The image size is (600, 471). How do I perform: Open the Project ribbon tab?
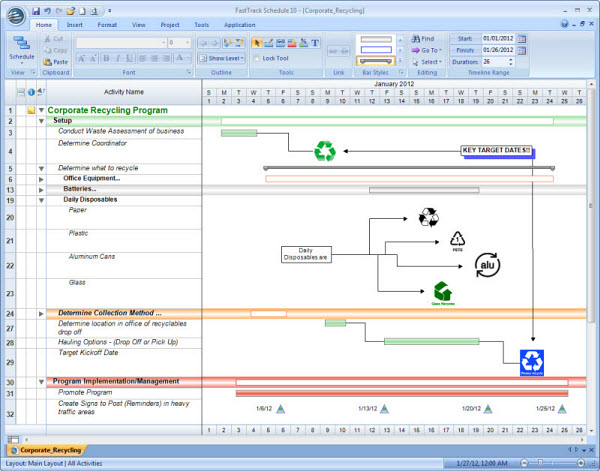click(170, 23)
